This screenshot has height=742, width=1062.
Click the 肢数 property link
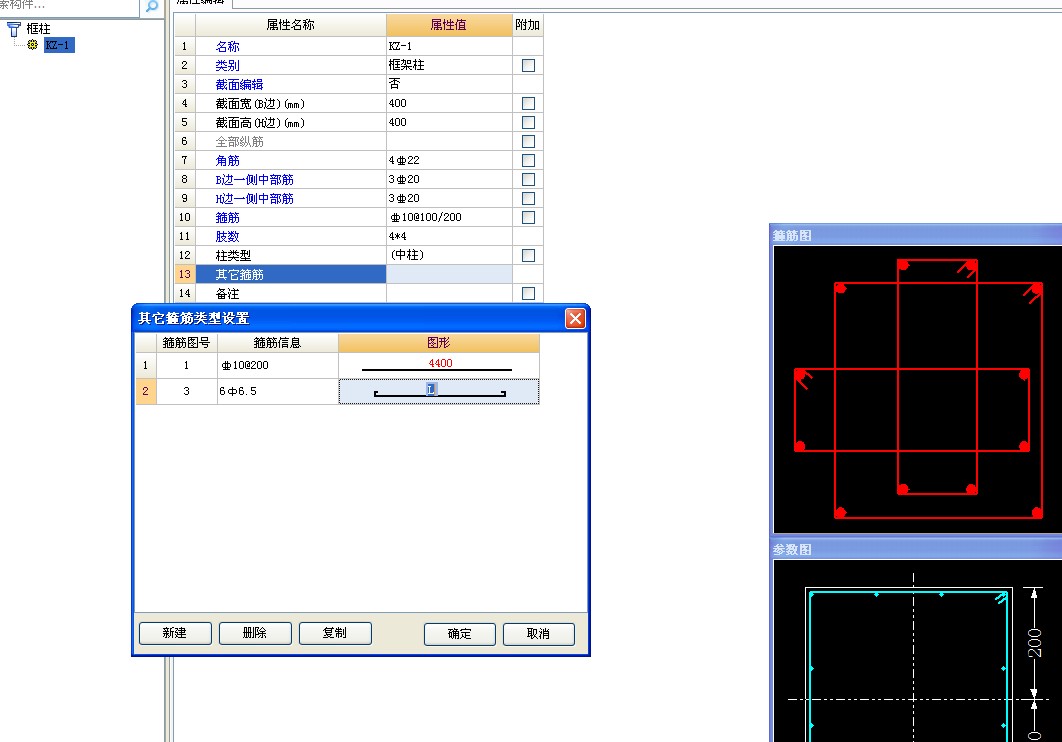pos(227,236)
